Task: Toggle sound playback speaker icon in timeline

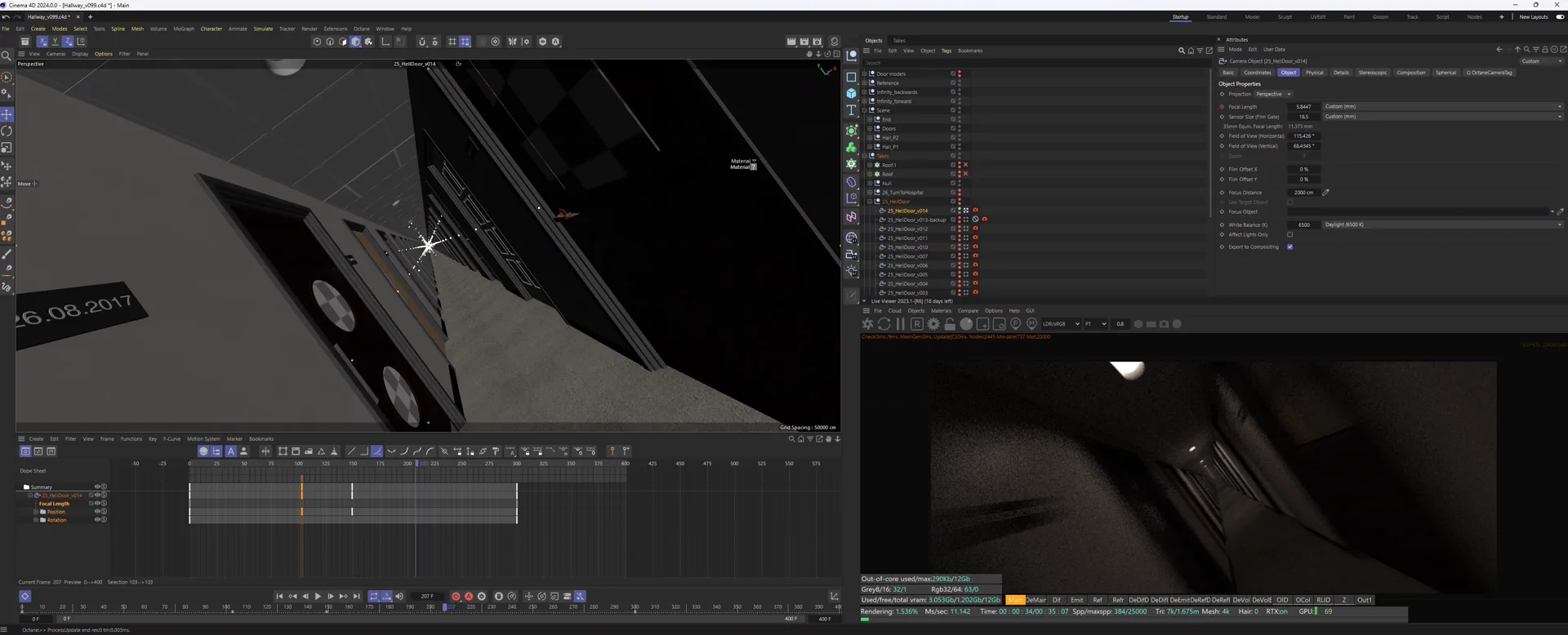Action: click(x=399, y=597)
